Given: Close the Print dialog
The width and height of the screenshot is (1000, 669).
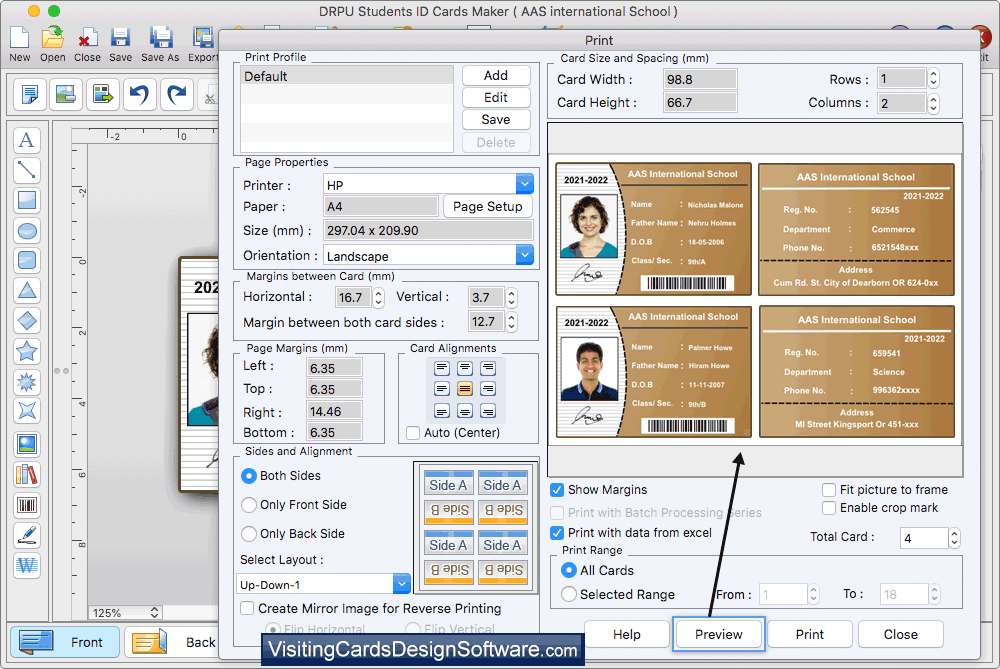Looking at the screenshot, I should 901,634.
